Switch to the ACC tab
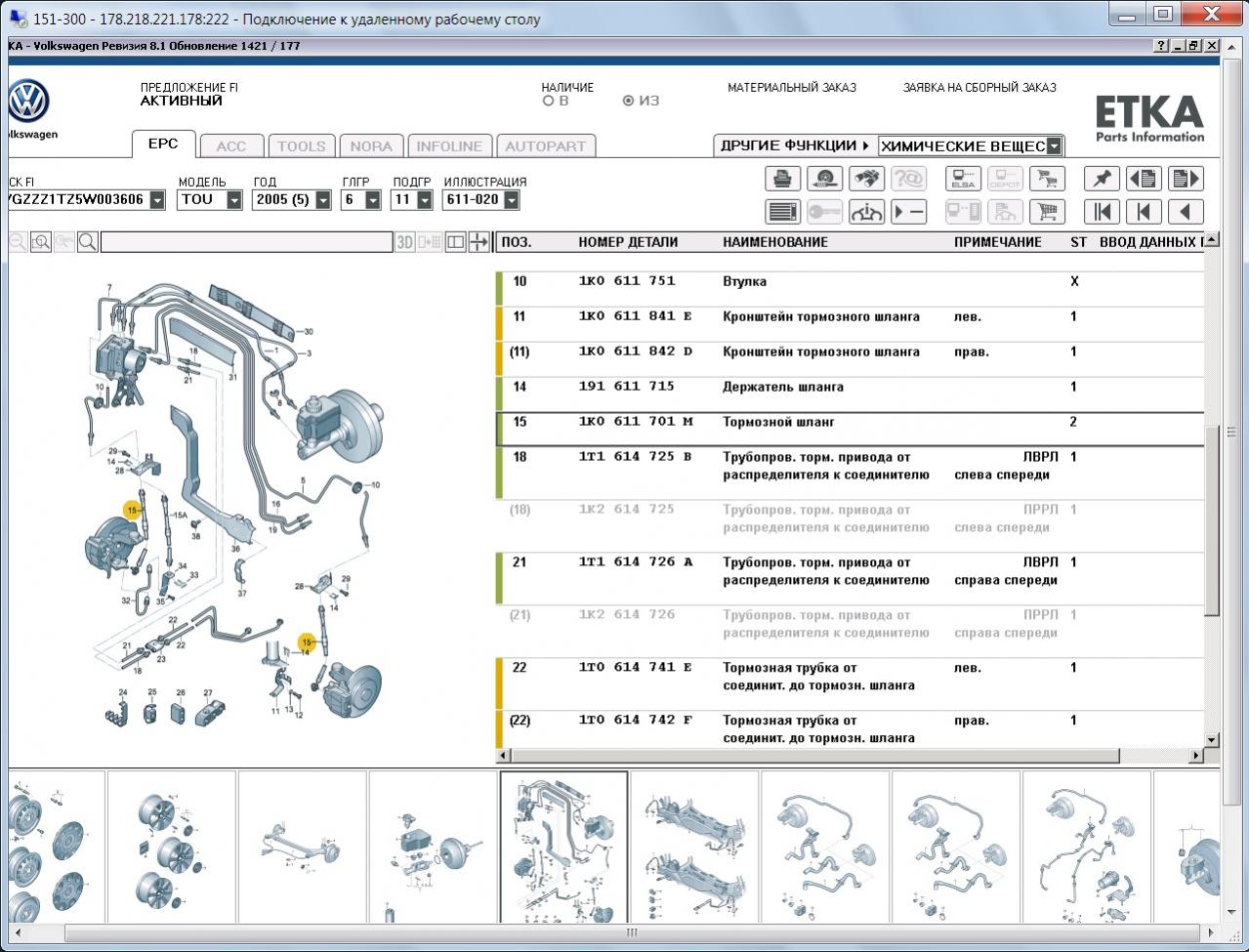This screenshot has height=952, width=1249. click(231, 146)
